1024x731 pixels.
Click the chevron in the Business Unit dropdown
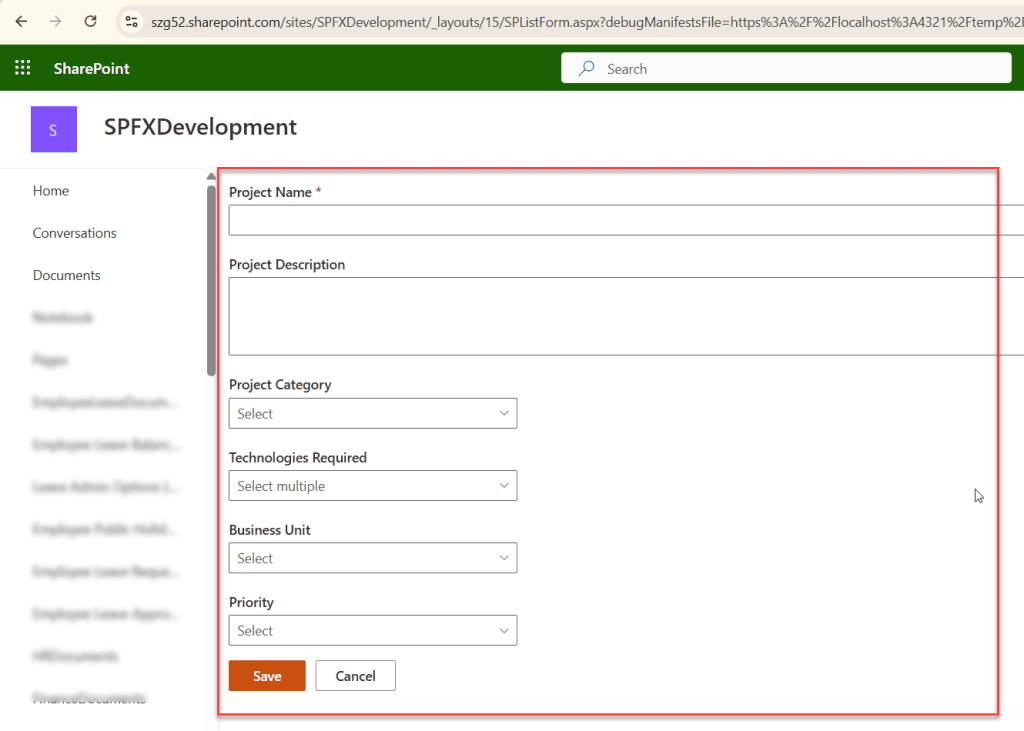click(504, 559)
